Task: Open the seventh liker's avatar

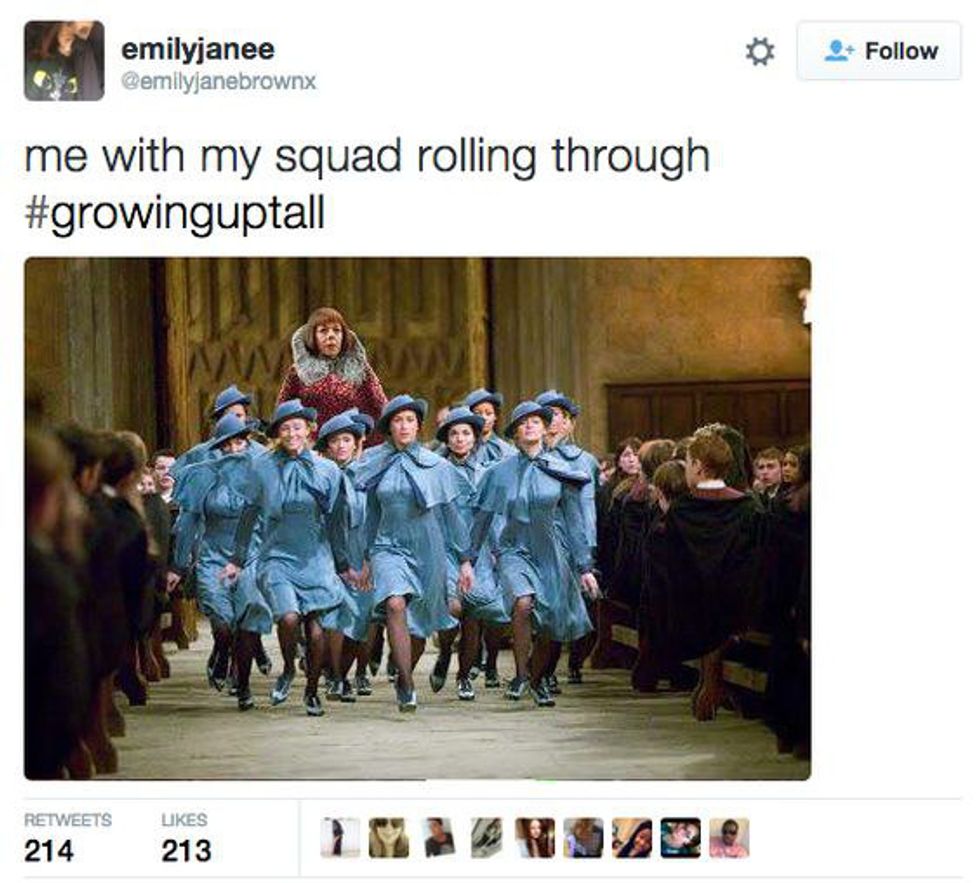Action: click(x=632, y=837)
